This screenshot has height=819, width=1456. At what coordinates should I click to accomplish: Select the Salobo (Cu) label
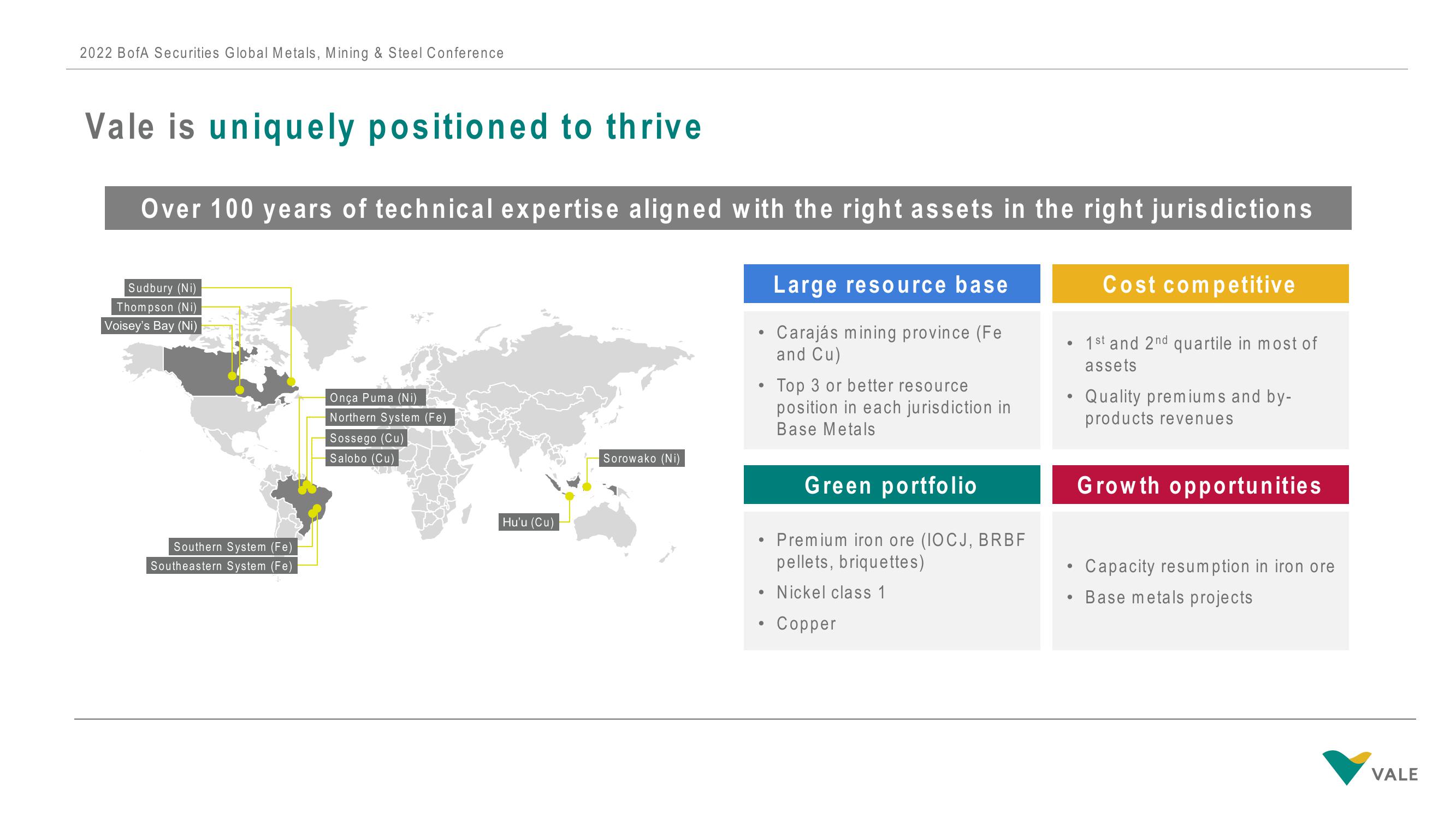[x=362, y=458]
